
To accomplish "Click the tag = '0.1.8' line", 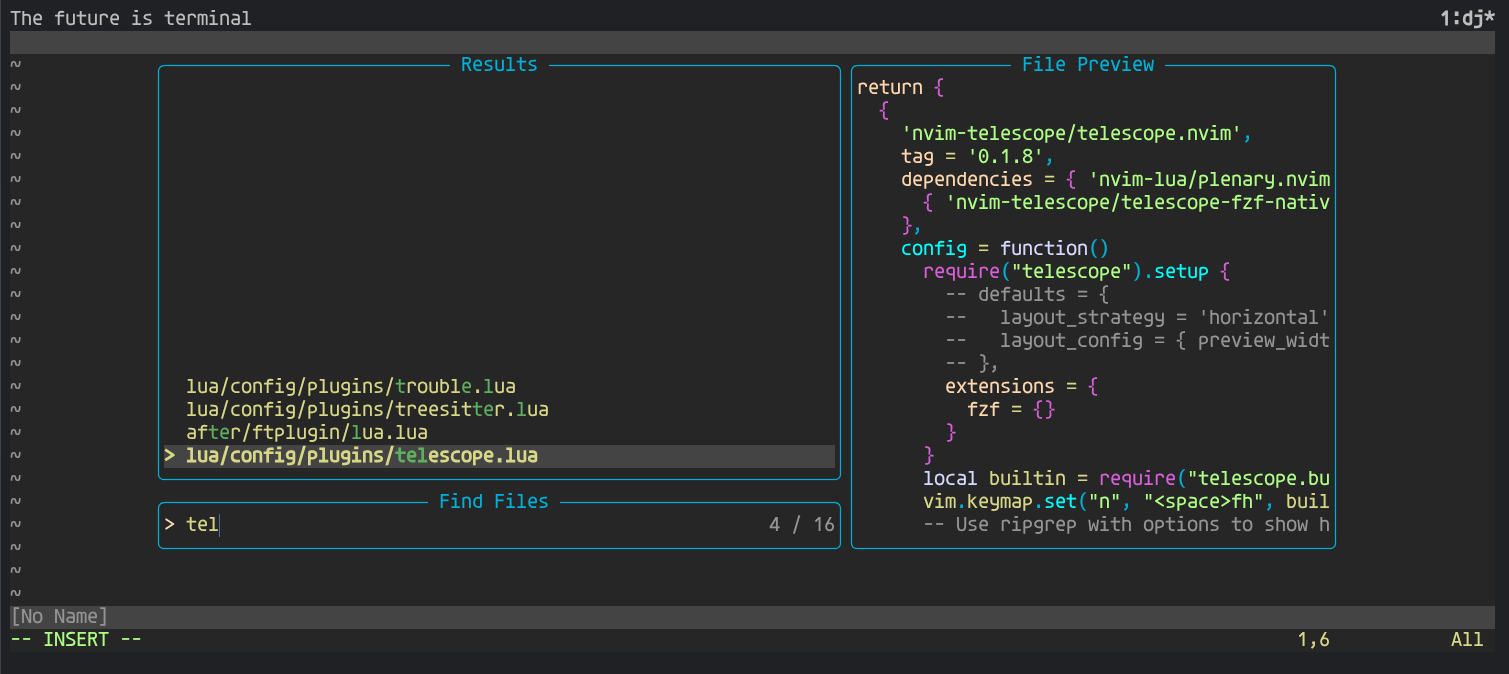I will click(978, 156).
